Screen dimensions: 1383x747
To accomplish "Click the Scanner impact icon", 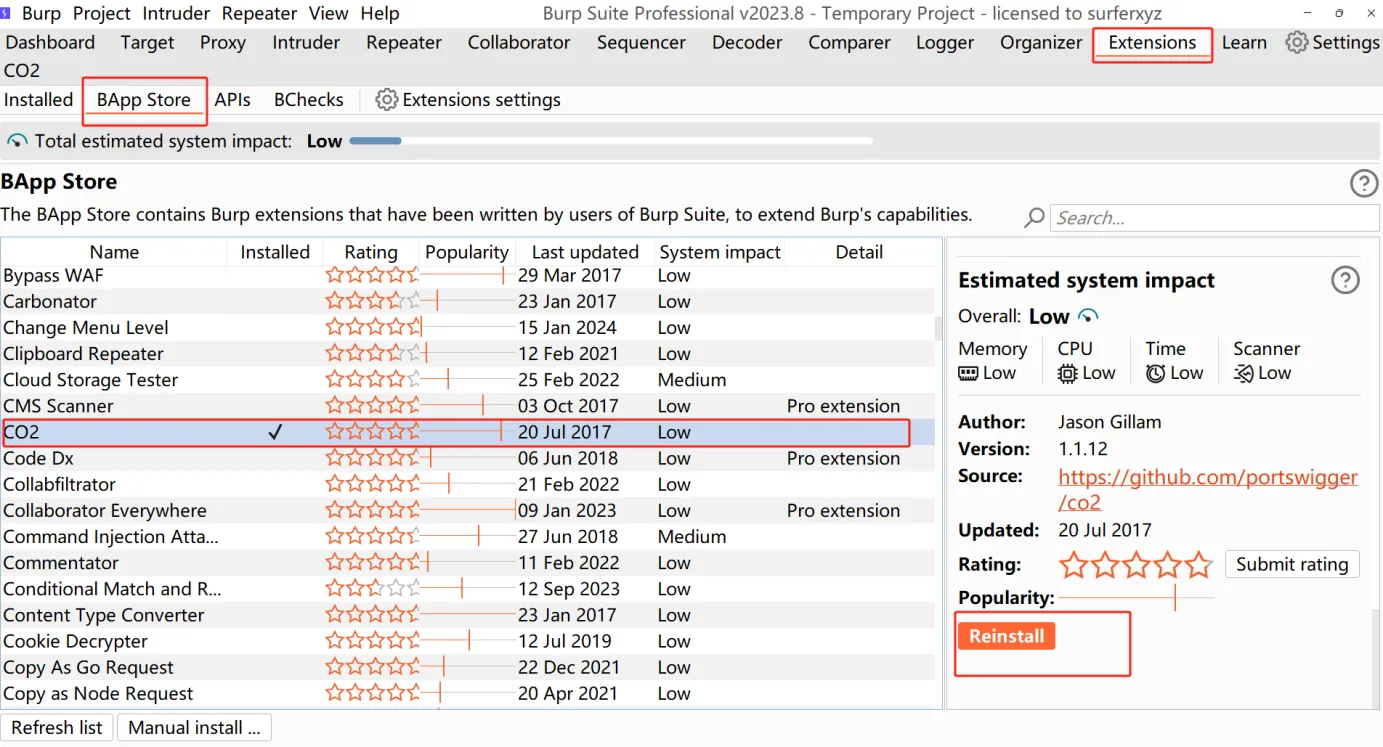I will click(x=1244, y=373).
